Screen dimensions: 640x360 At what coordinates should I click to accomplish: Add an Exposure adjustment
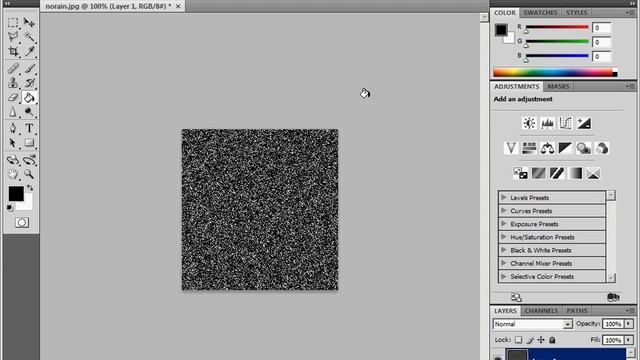[x=584, y=123]
